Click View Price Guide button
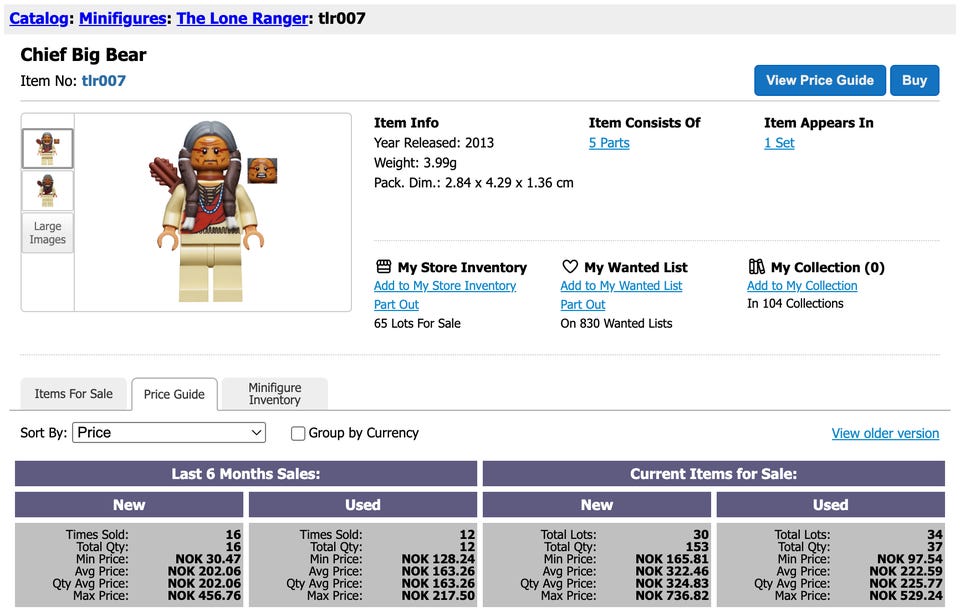Image resolution: width=960 pixels, height=611 pixels. (820, 80)
